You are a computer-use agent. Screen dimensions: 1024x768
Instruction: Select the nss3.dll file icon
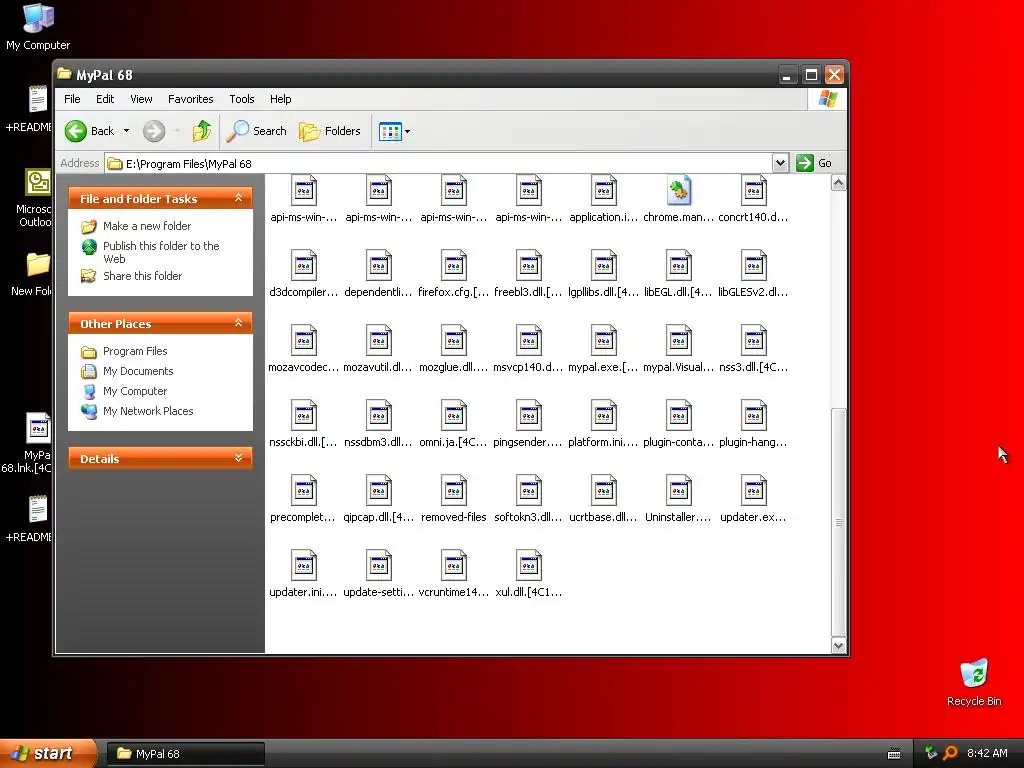(754, 341)
